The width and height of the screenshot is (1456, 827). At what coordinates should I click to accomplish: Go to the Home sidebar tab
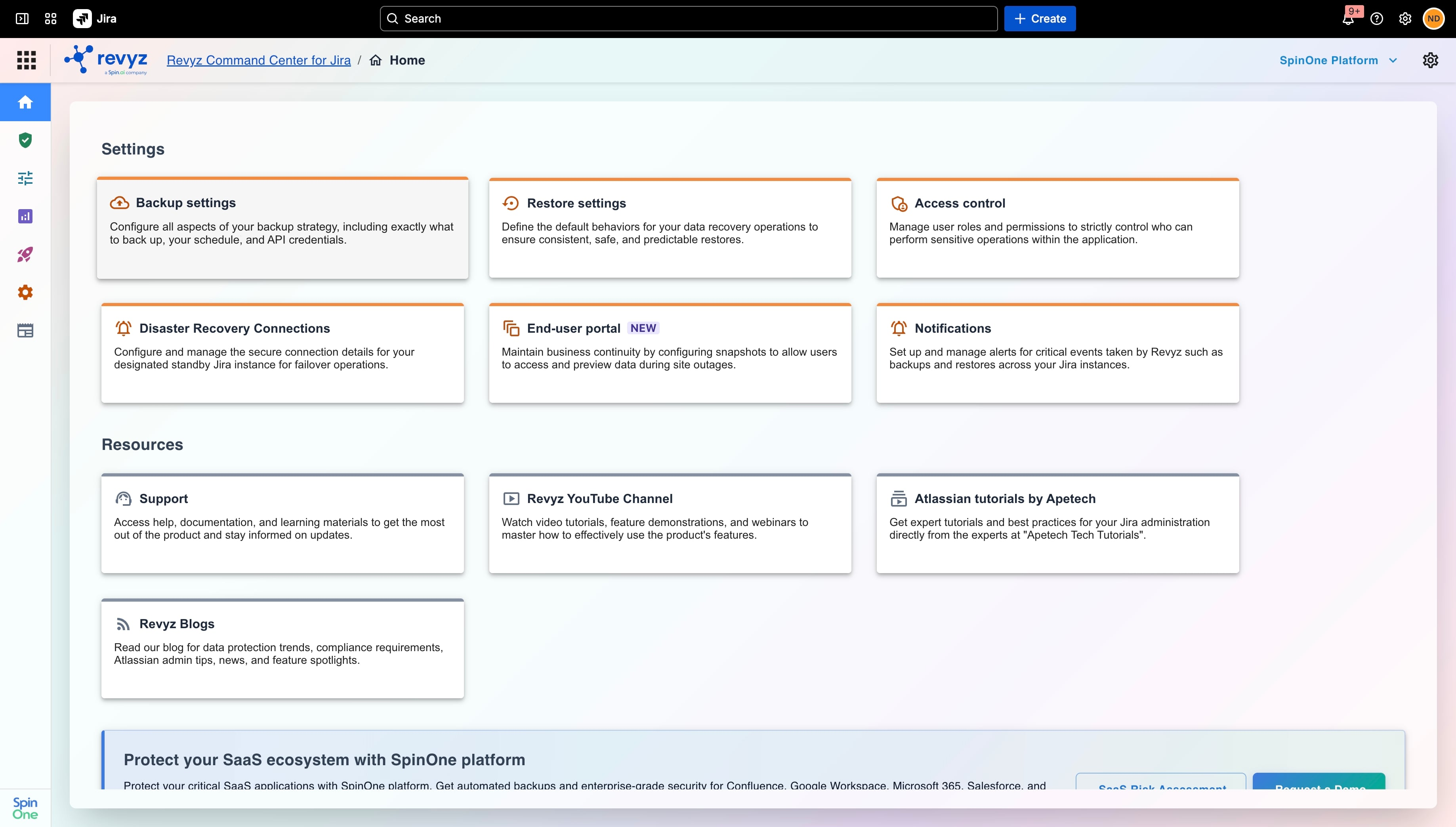click(25, 102)
